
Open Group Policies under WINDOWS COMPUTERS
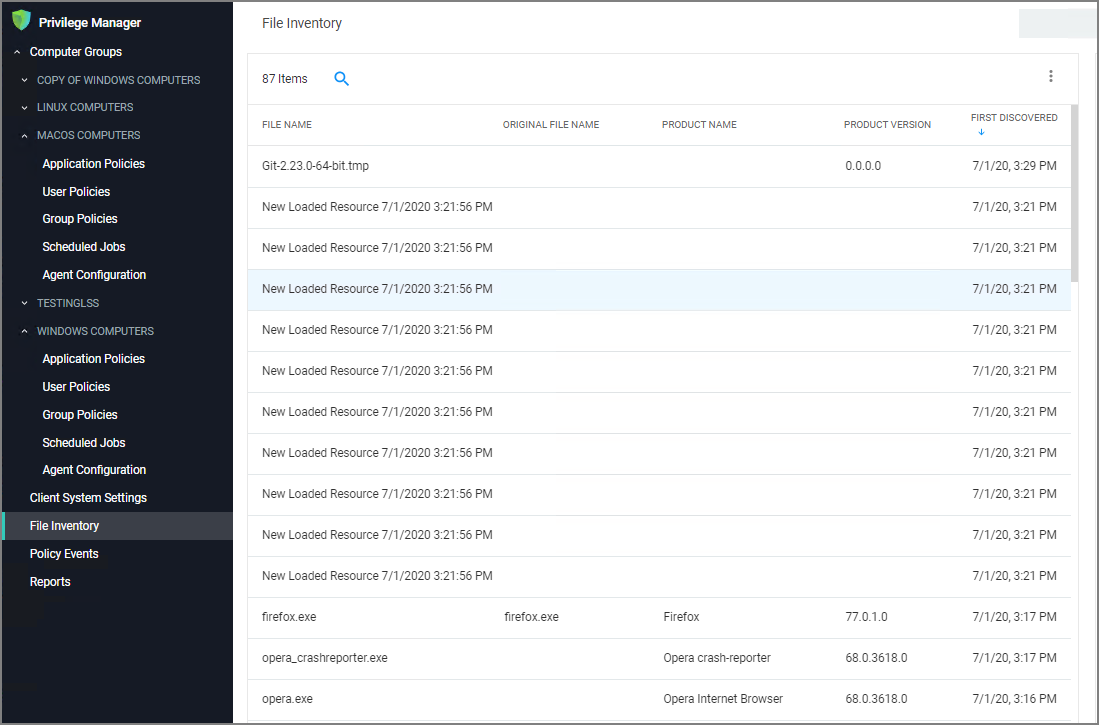tap(79, 414)
